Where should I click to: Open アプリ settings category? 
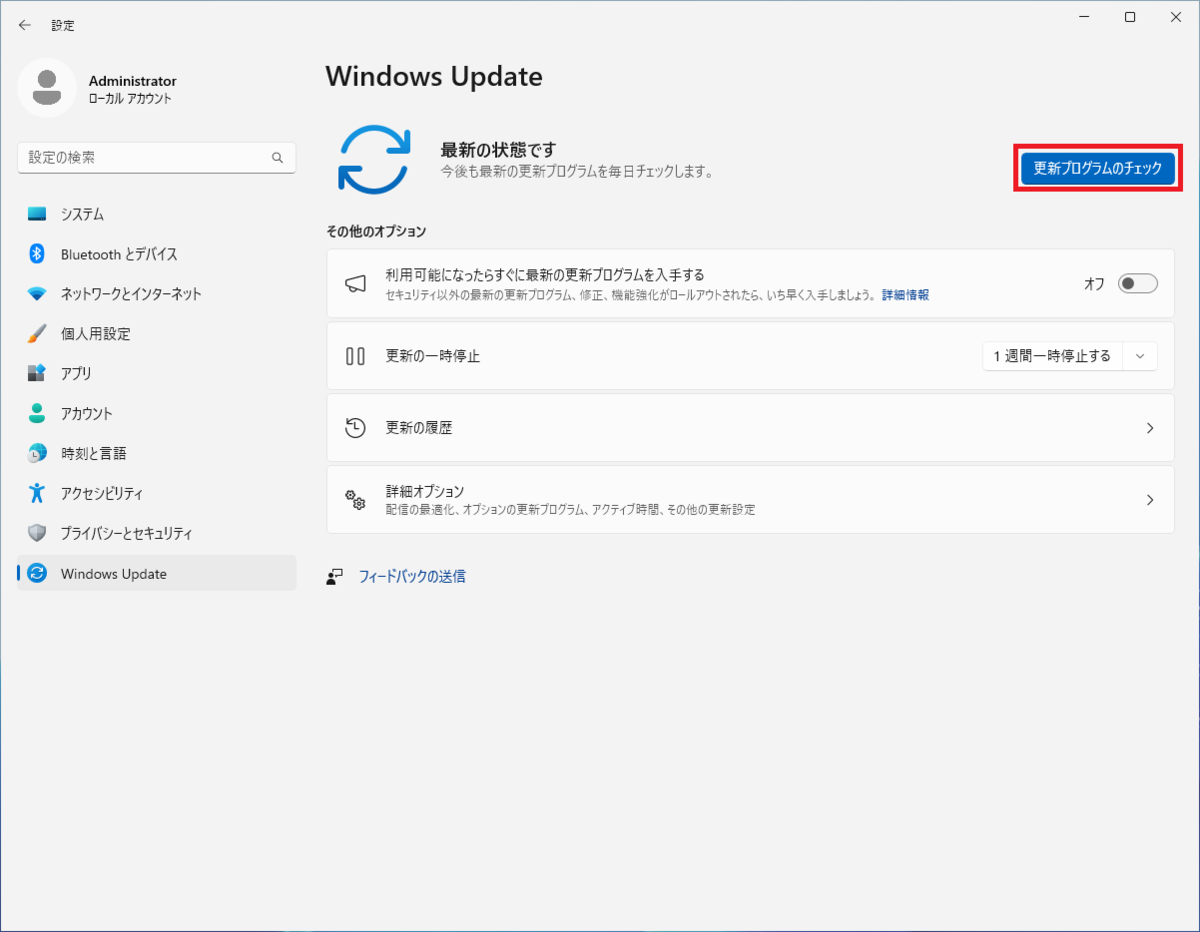(157, 373)
